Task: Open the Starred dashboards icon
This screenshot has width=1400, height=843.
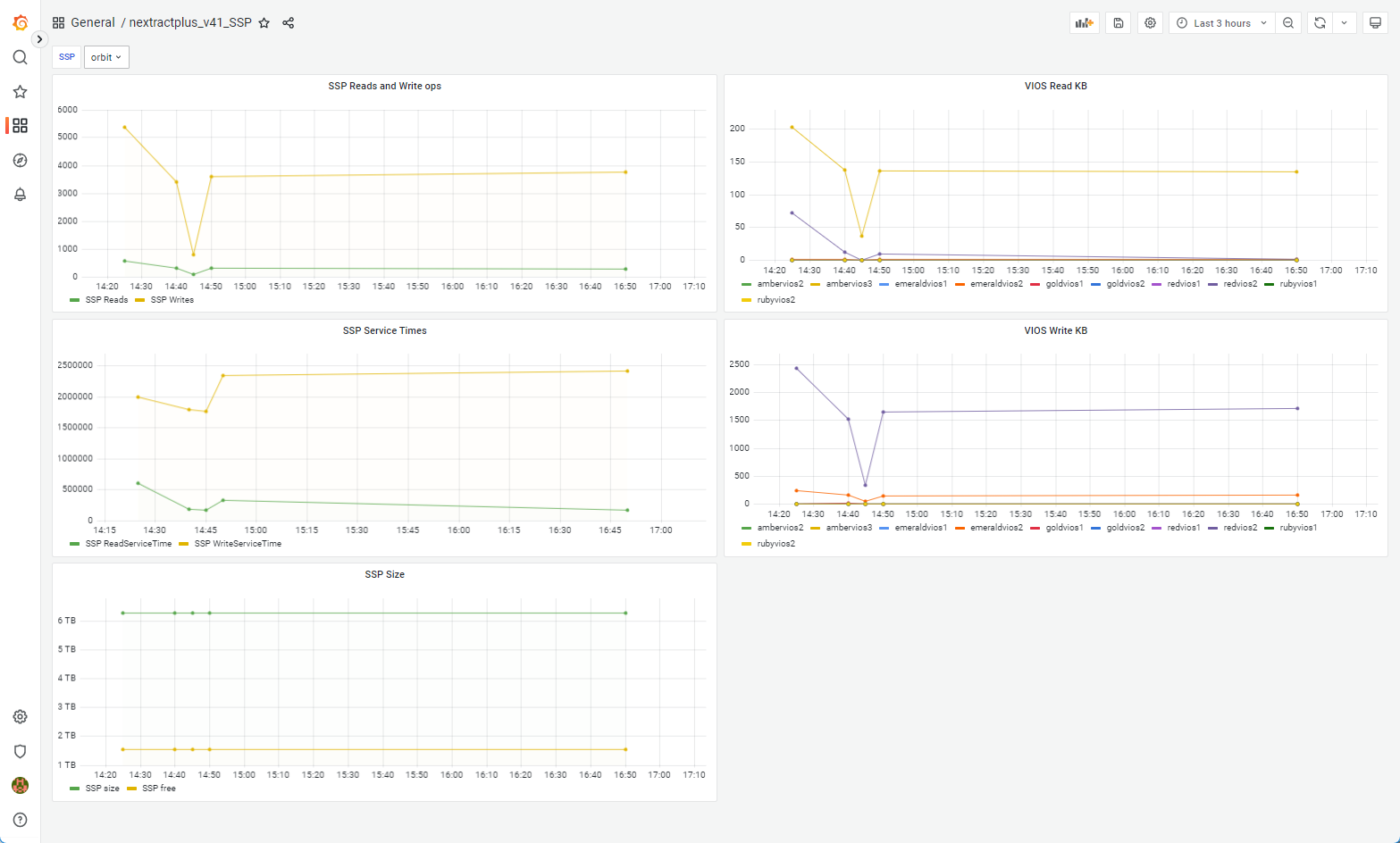Action: [x=20, y=92]
